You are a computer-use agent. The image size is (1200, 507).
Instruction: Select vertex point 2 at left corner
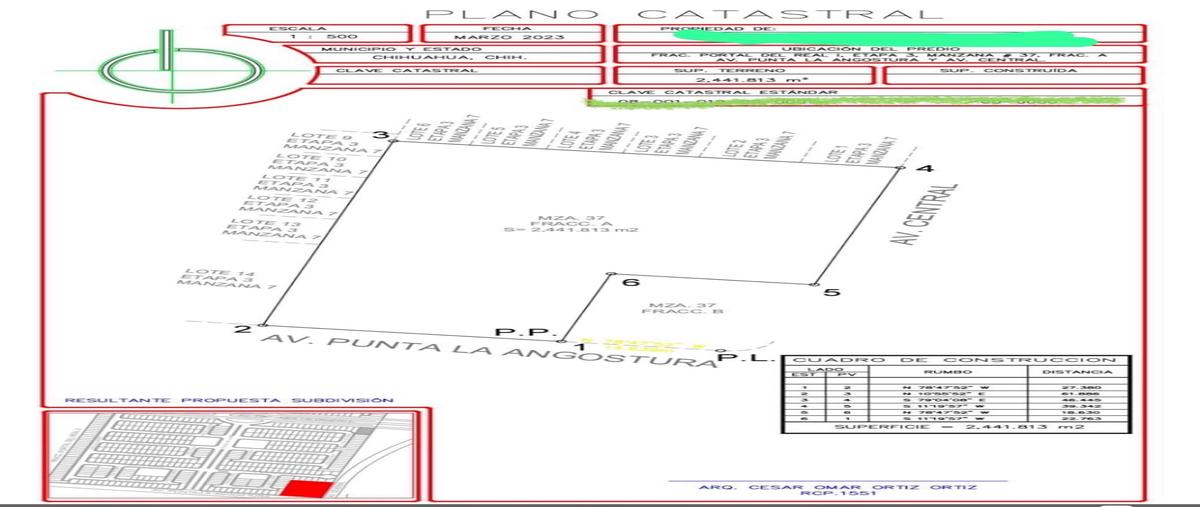click(262, 325)
